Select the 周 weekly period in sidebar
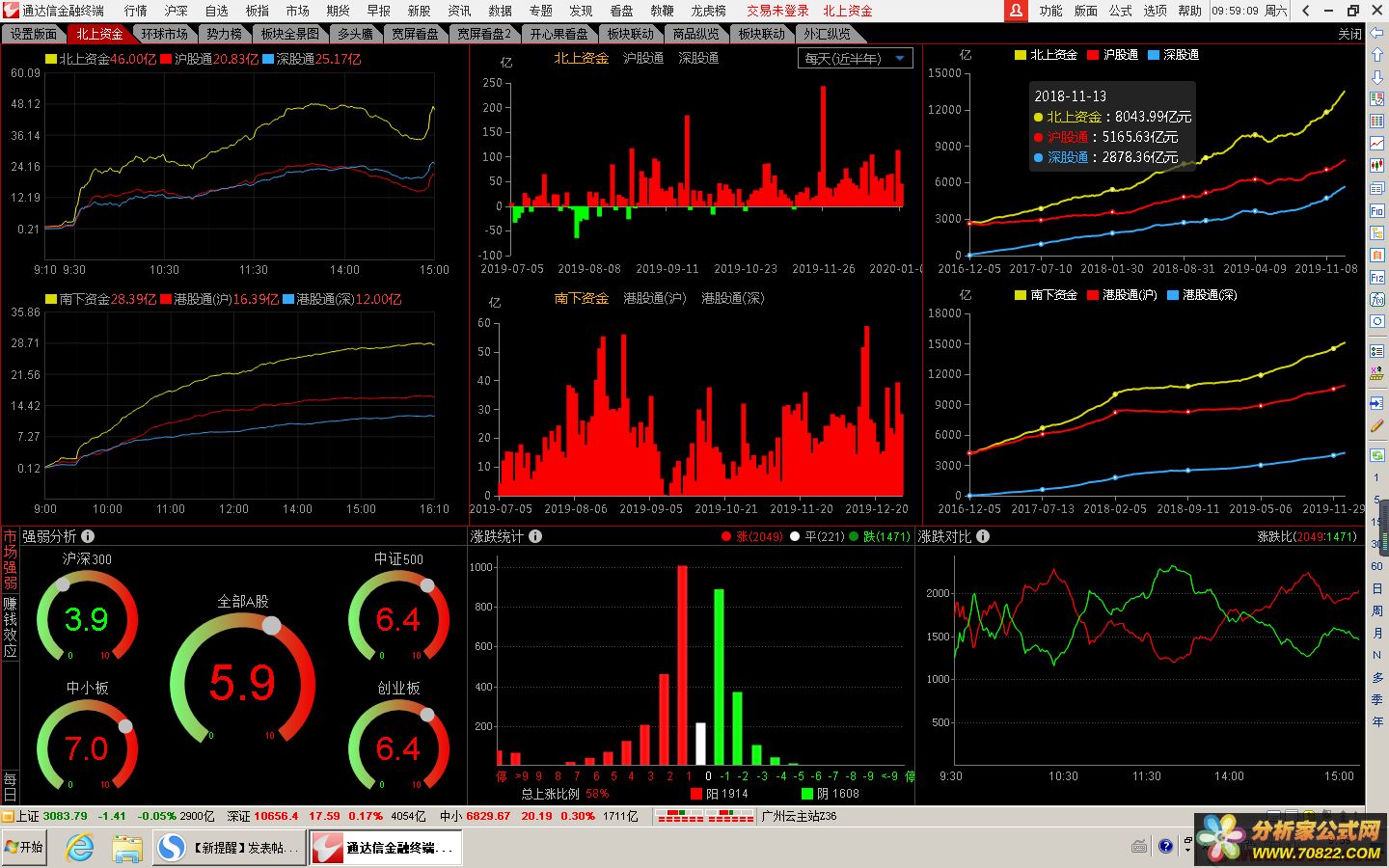 1377,610
